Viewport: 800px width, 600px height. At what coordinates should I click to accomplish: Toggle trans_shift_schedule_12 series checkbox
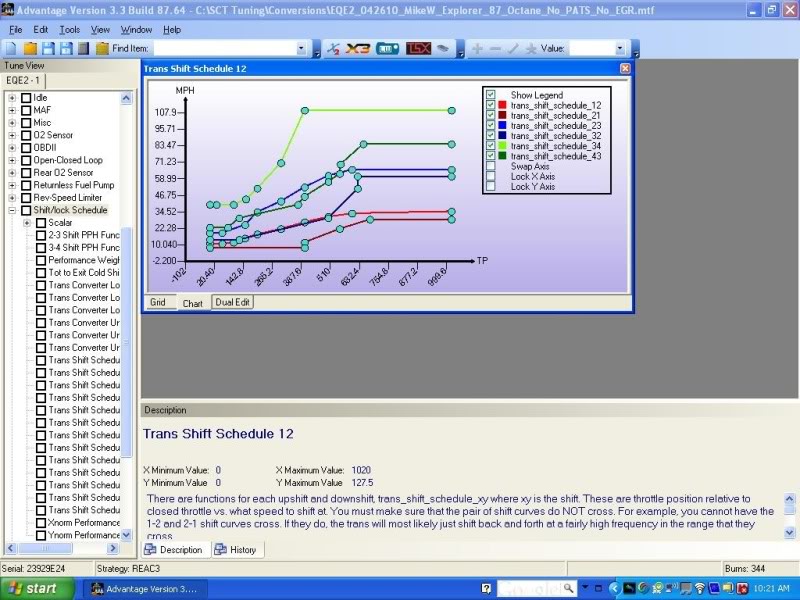tap(490, 105)
